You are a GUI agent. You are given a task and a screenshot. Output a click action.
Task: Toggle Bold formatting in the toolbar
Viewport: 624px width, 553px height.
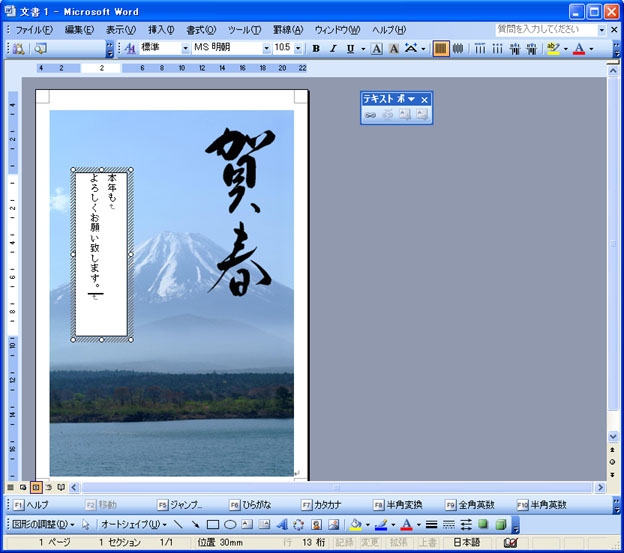click(316, 48)
